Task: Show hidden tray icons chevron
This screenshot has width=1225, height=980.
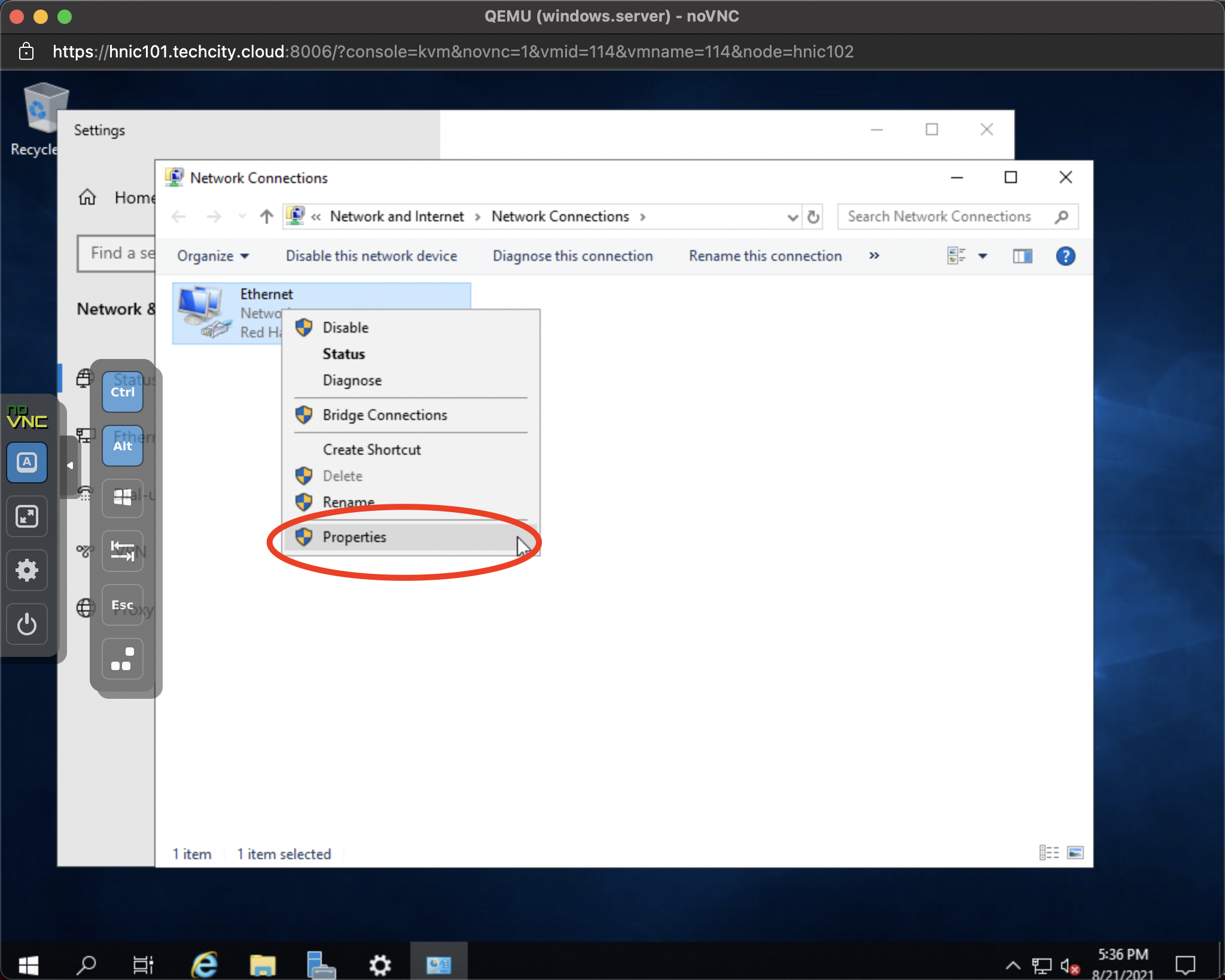Action: (1013, 964)
